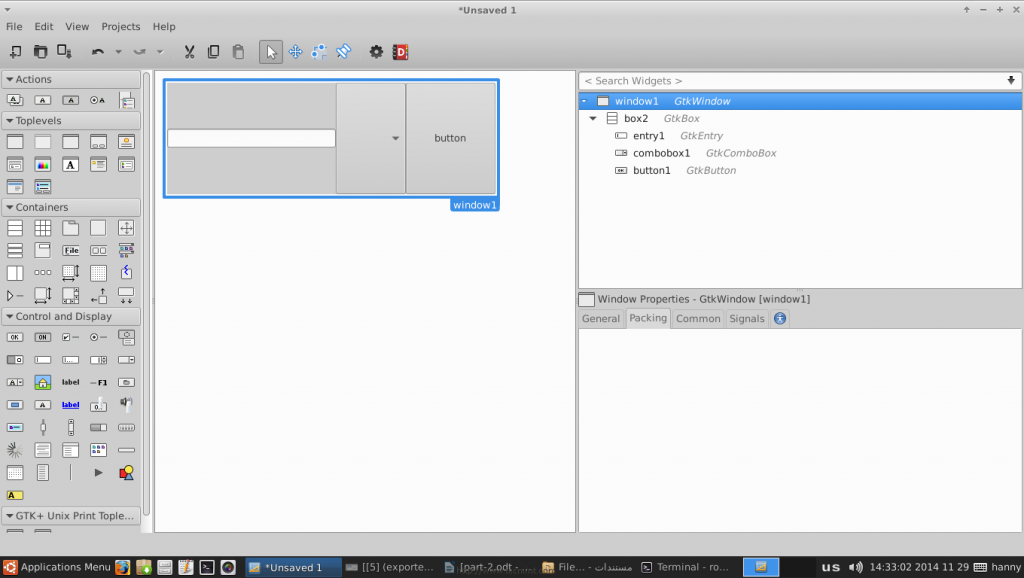Pick the Color Chooser Dialog toplevel icon
The image size is (1024, 578).
pyautogui.click(x=42, y=165)
